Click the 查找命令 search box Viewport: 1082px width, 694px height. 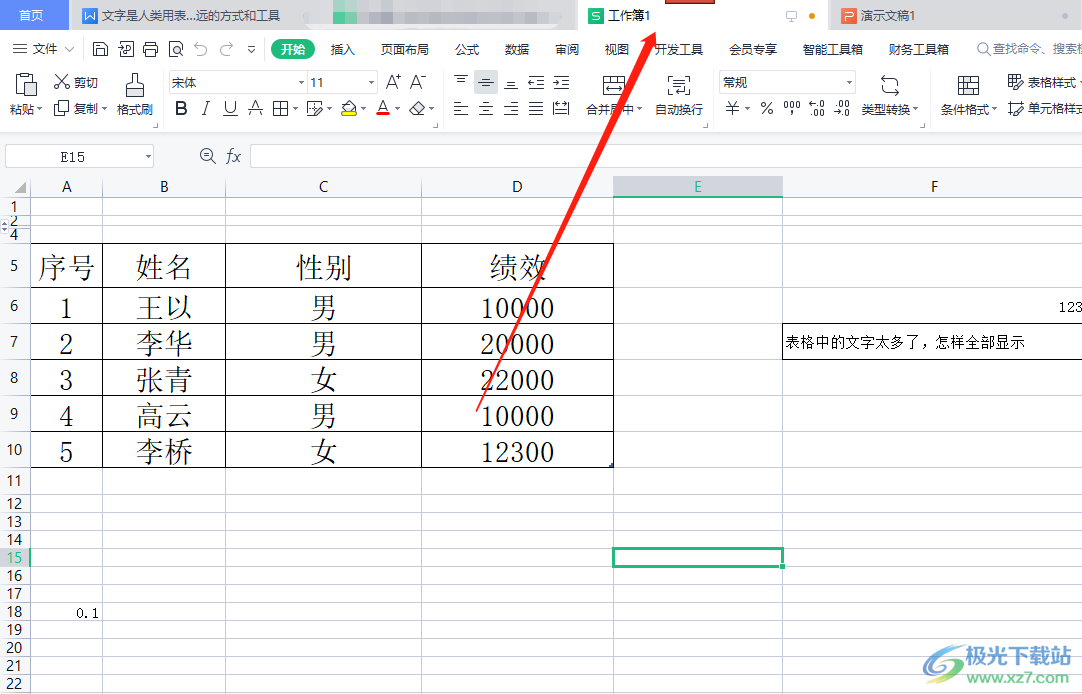coord(1030,49)
